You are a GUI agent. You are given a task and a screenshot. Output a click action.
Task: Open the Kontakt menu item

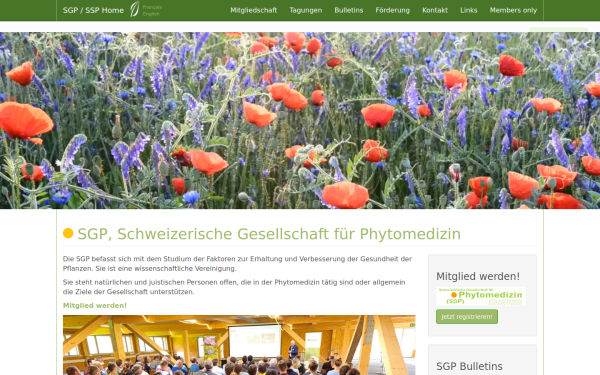[x=435, y=10]
